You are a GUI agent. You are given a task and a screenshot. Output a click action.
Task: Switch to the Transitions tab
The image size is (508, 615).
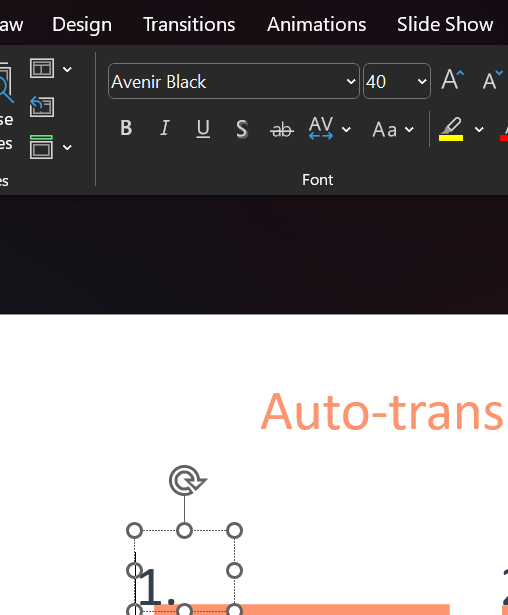[189, 24]
